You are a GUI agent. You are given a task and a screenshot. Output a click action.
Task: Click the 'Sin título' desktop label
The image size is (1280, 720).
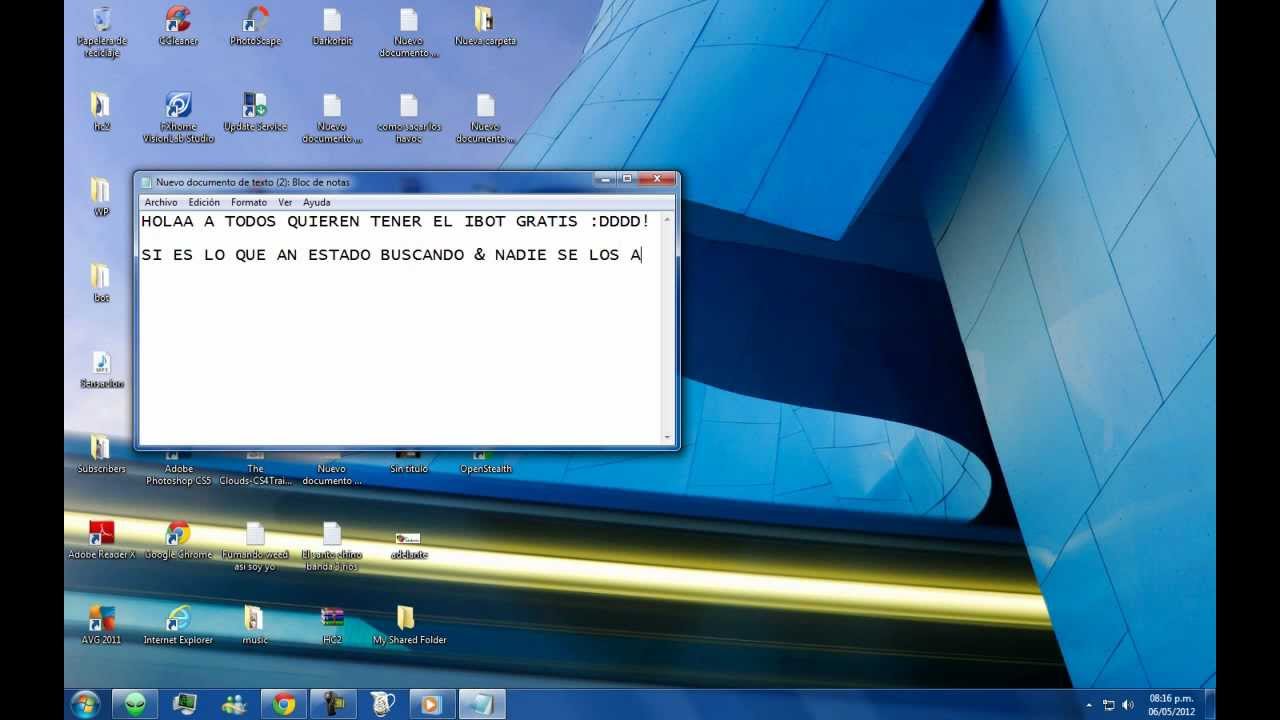tap(409, 469)
